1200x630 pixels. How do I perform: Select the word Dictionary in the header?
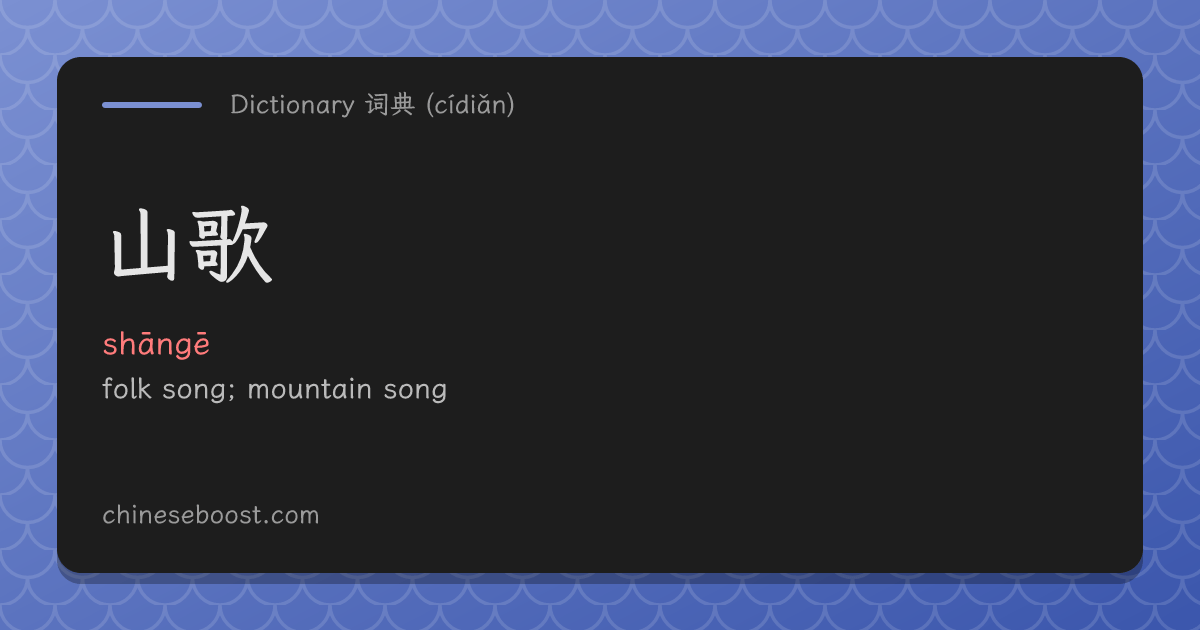pyautogui.click(x=292, y=104)
